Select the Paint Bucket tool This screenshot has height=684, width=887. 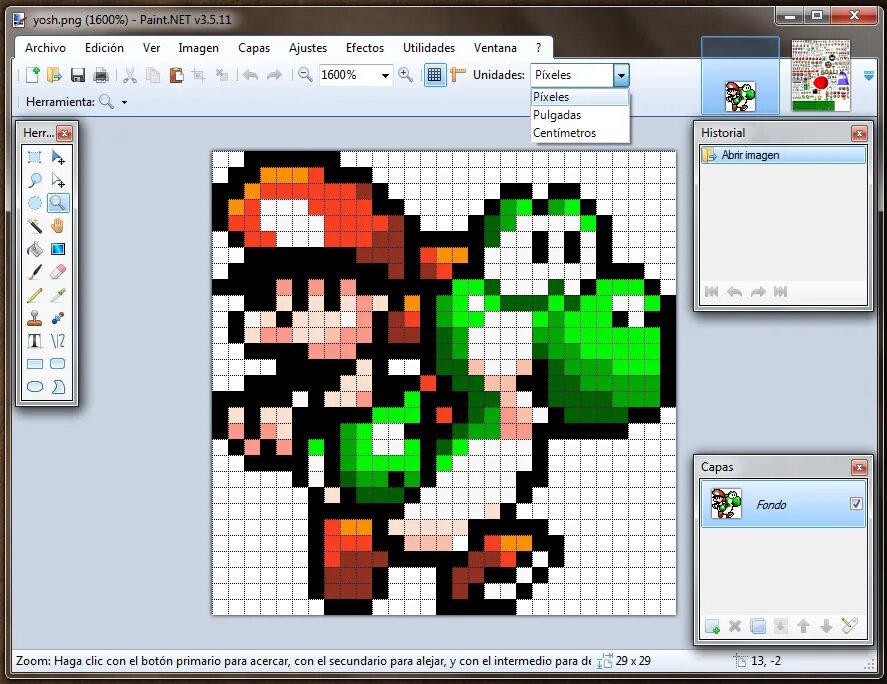(x=35, y=249)
